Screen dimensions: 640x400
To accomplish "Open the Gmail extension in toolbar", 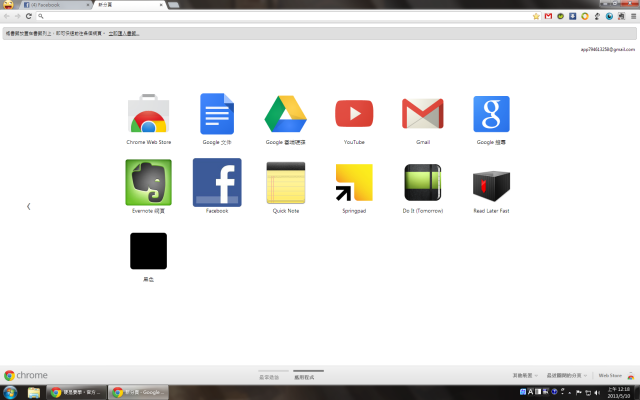I will point(548,16).
